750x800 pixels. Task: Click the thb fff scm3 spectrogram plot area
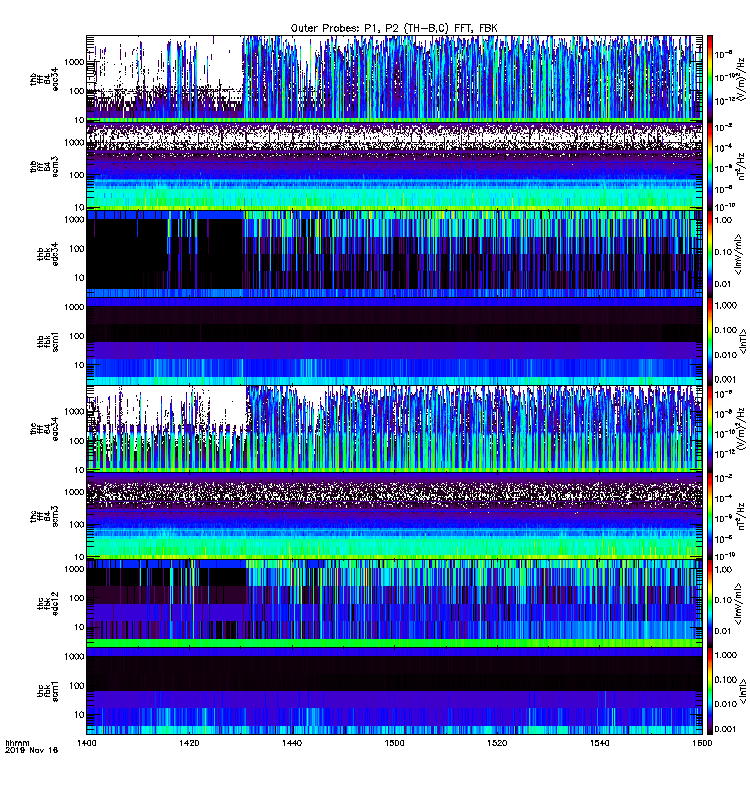394,166
